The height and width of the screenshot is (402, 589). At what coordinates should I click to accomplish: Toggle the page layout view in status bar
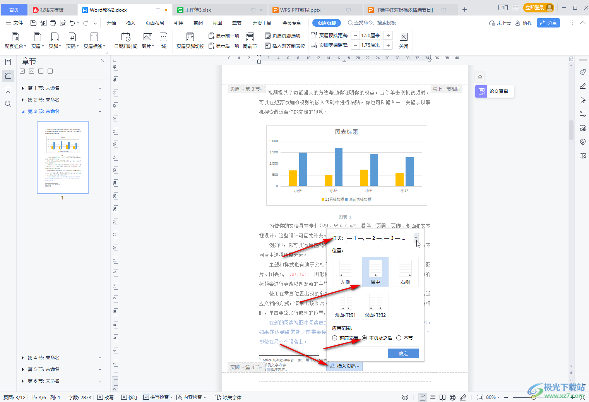click(423, 397)
